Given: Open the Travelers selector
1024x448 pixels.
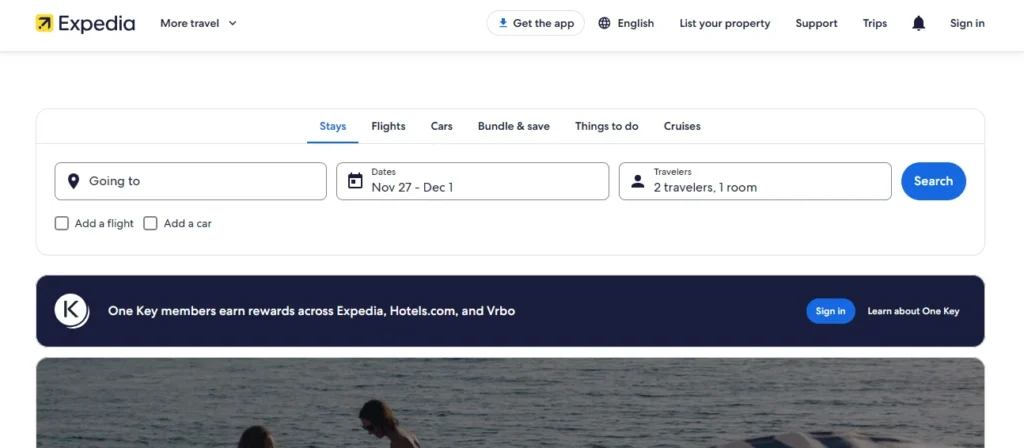Looking at the screenshot, I should [x=755, y=181].
